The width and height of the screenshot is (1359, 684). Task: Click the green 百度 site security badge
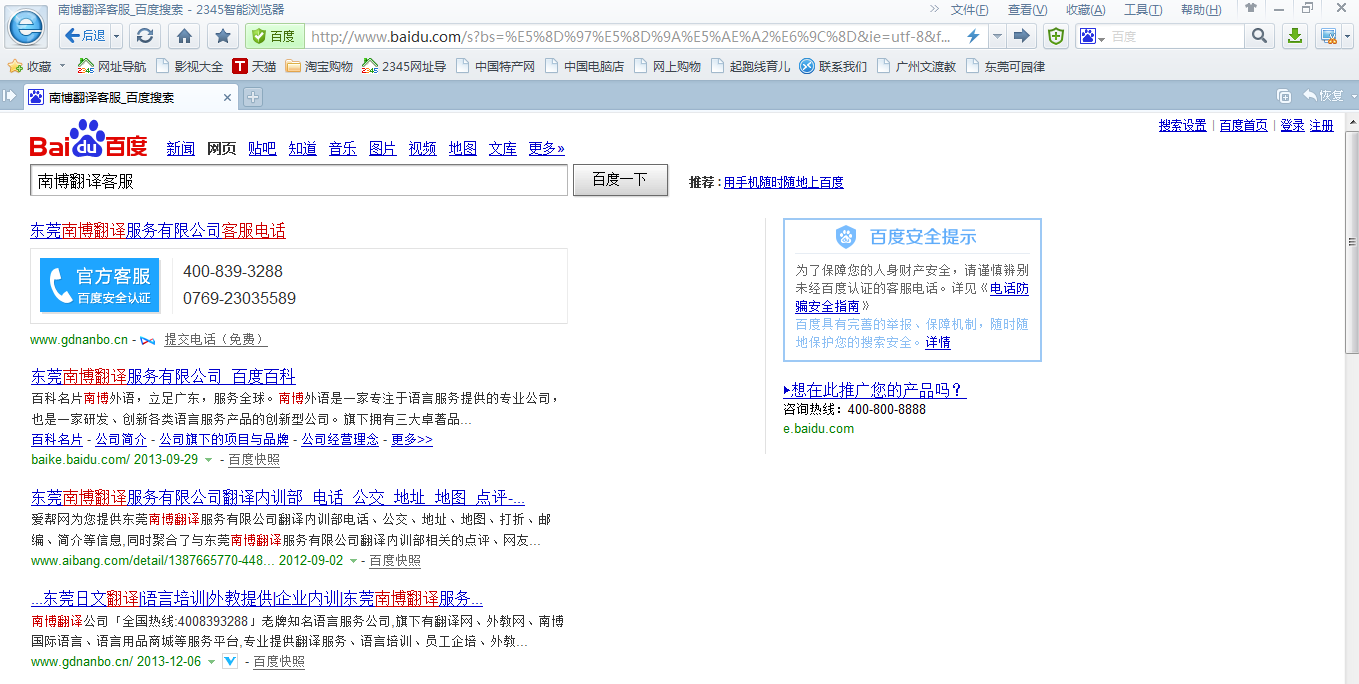pos(273,36)
